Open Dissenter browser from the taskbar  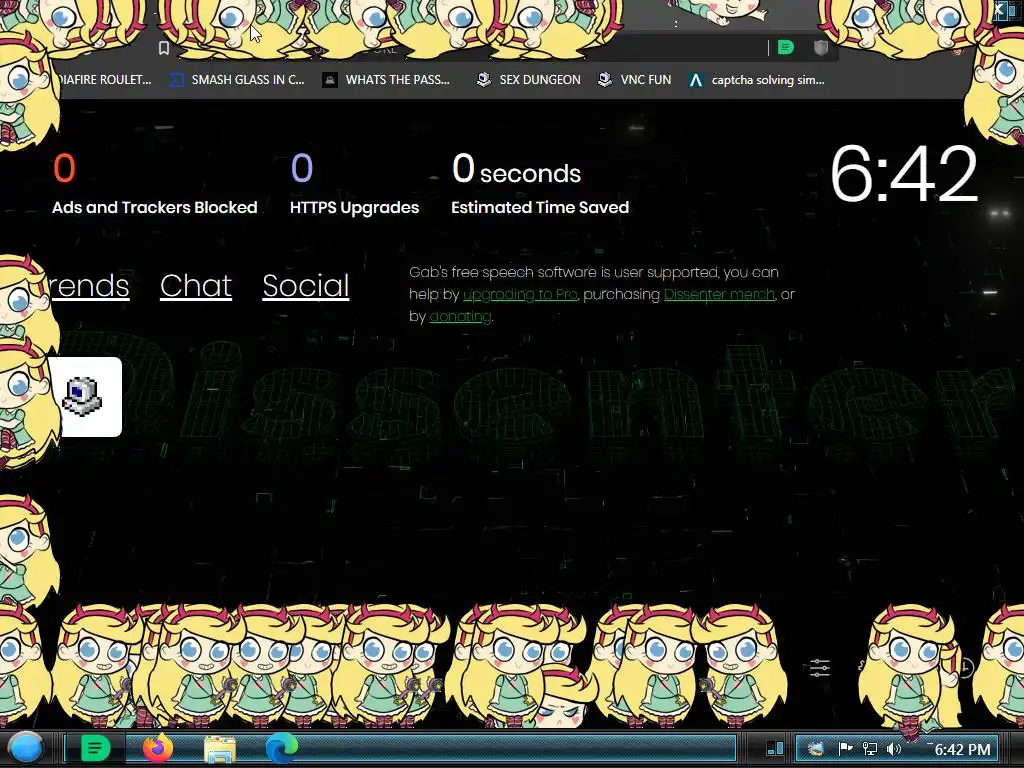(95, 748)
